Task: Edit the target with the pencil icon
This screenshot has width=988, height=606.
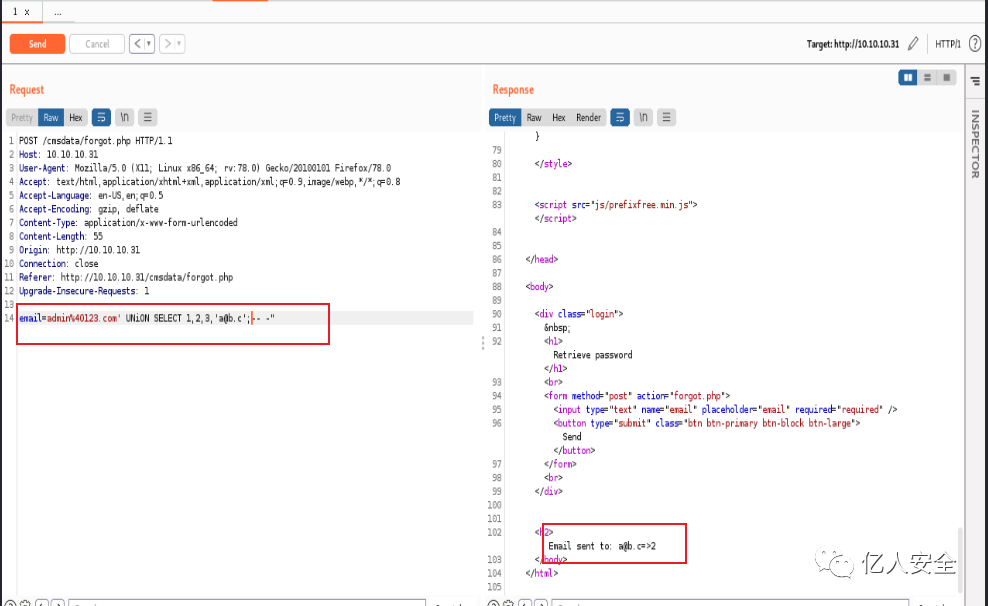Action: tap(913, 43)
